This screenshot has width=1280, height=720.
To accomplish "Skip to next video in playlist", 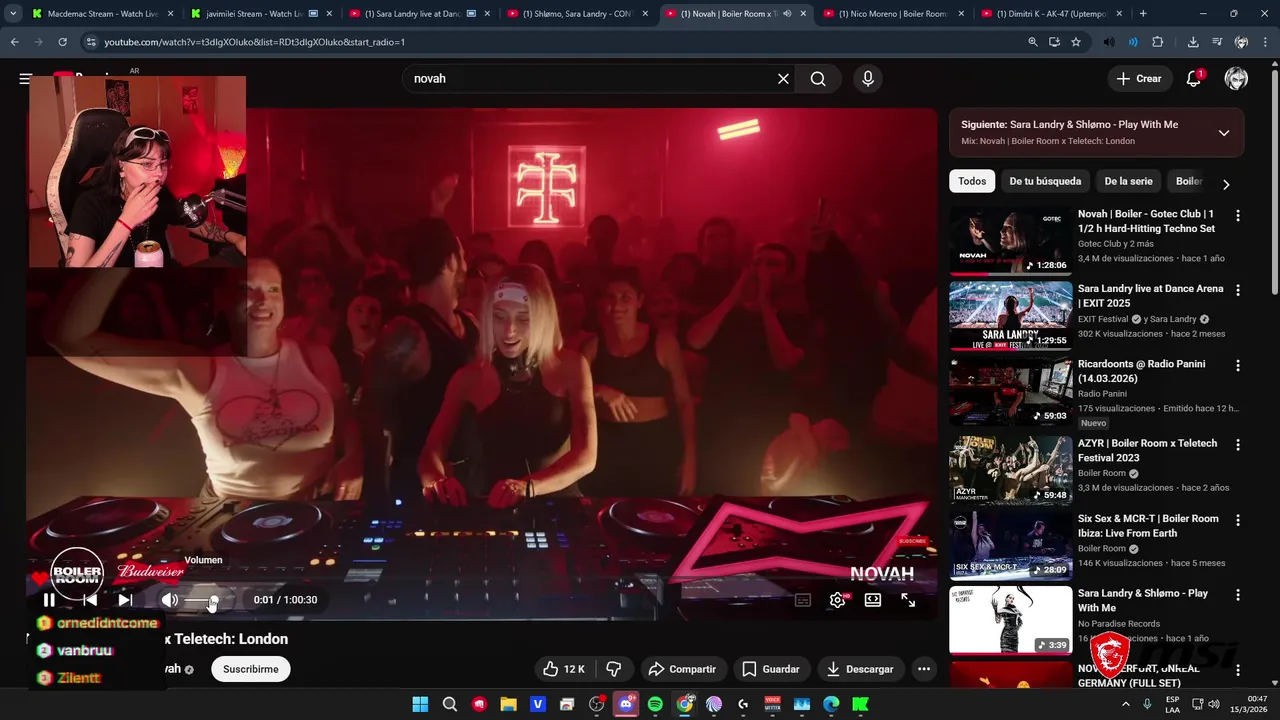I will click(x=125, y=600).
